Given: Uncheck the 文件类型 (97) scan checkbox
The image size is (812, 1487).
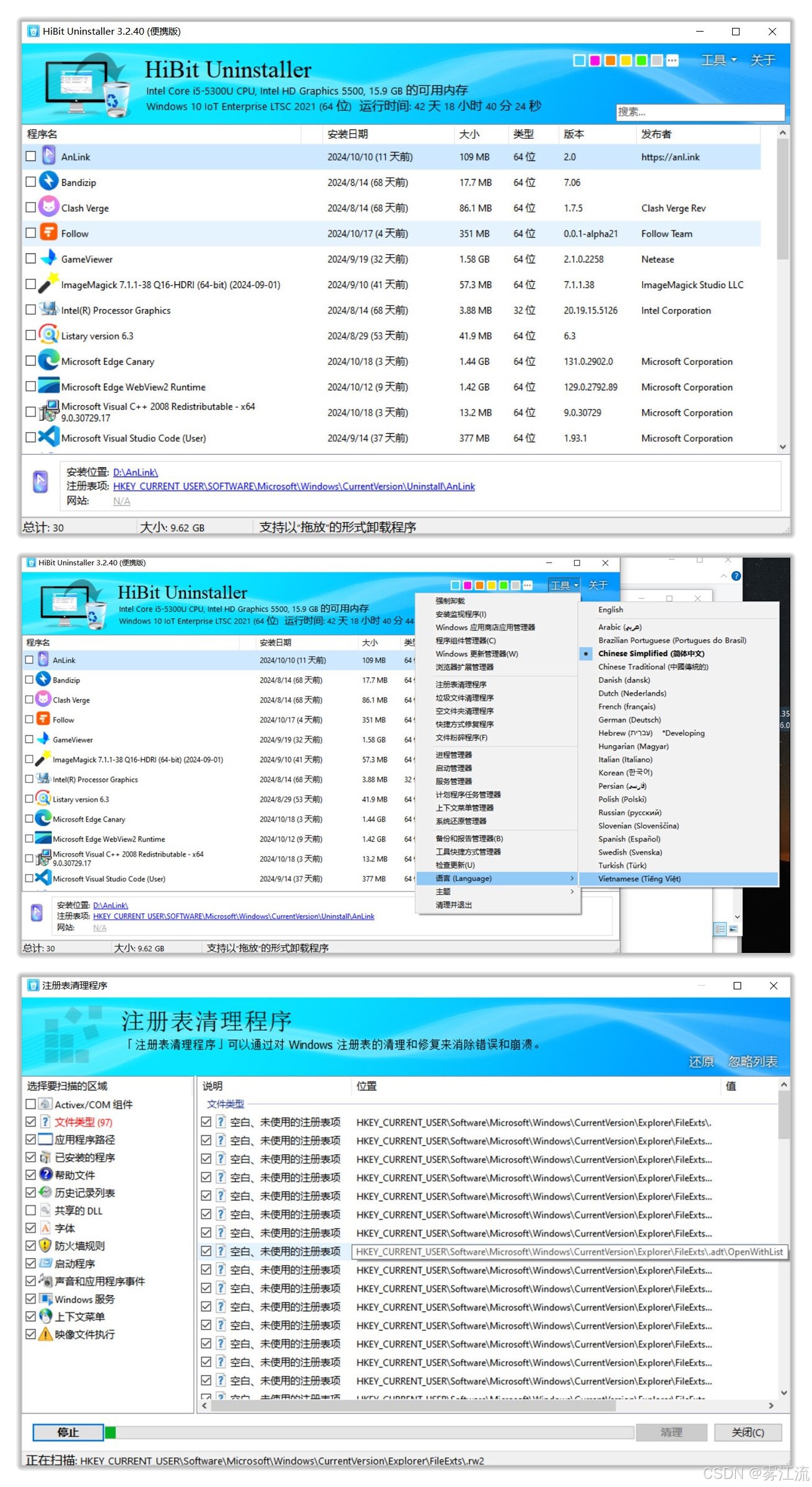Looking at the screenshot, I should click(31, 1122).
